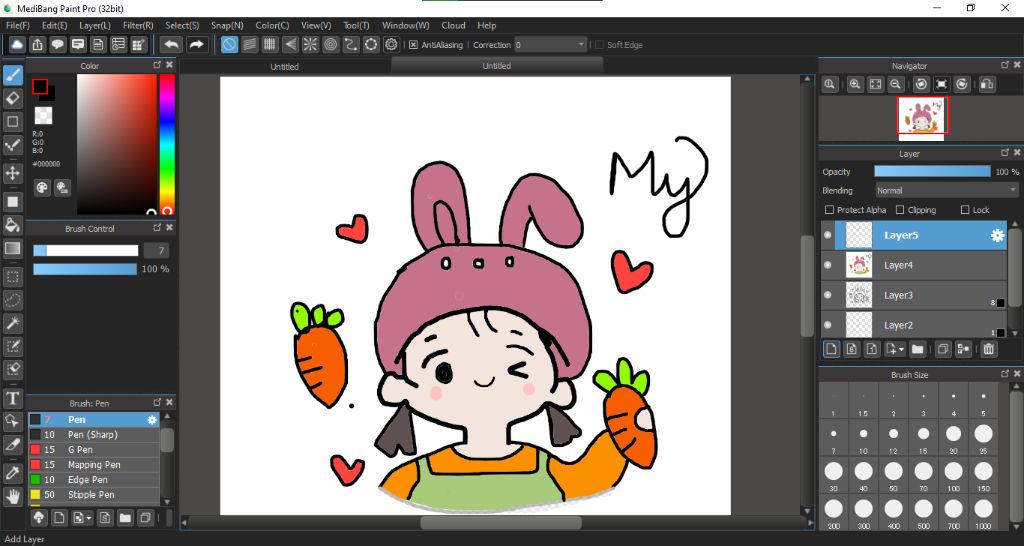Open the Blending mode dropdown

coord(946,191)
